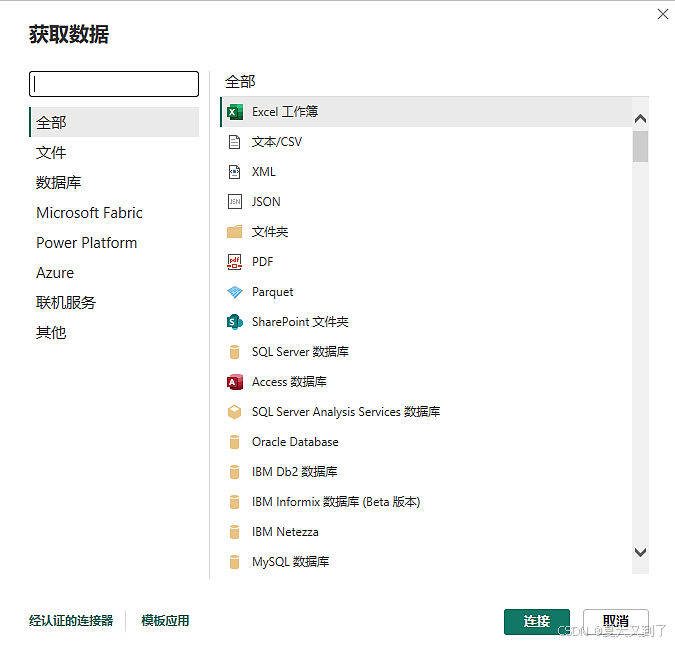Click the 连接 button

537,621
